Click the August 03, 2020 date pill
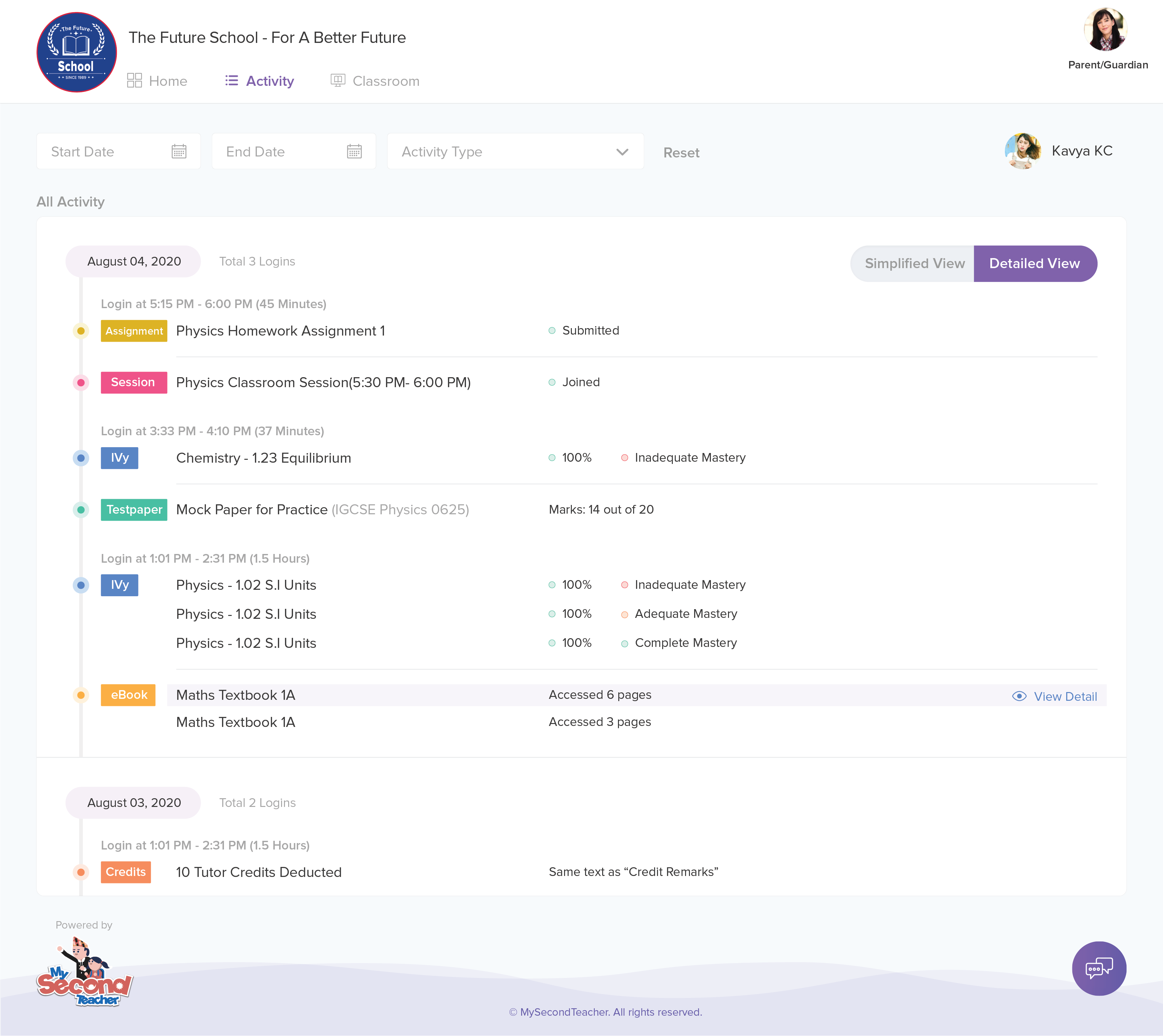1163x1036 pixels. point(134,803)
